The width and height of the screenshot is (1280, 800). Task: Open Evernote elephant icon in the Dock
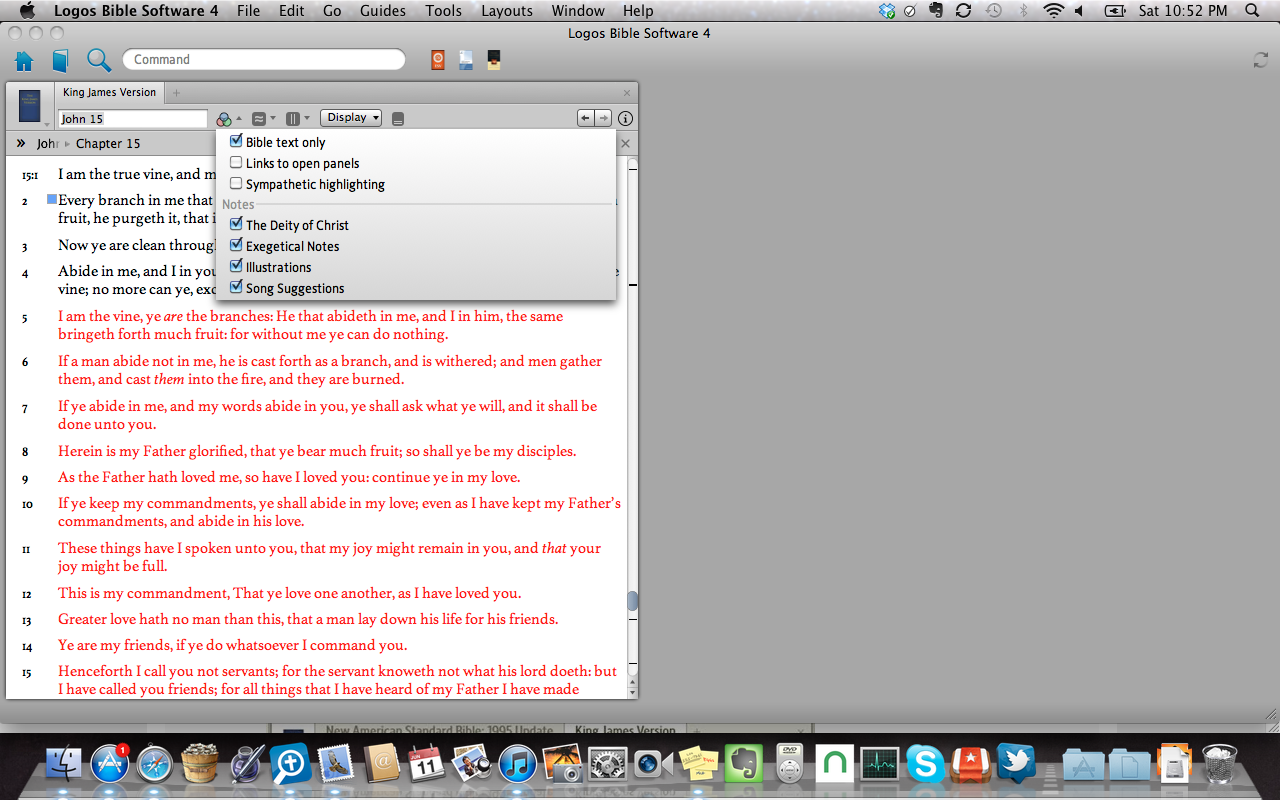(742, 765)
